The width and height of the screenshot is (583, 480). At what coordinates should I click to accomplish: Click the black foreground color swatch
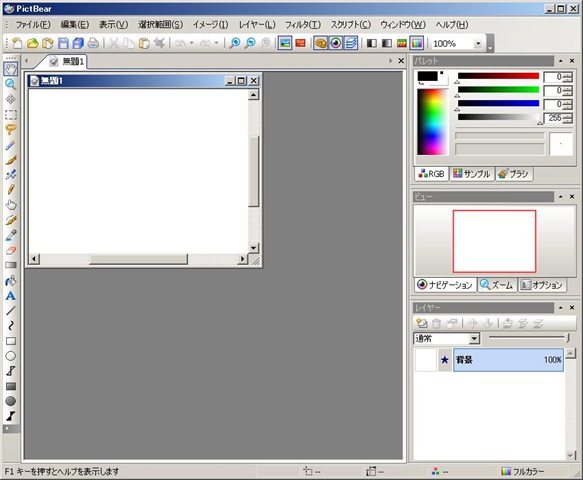[x=428, y=76]
